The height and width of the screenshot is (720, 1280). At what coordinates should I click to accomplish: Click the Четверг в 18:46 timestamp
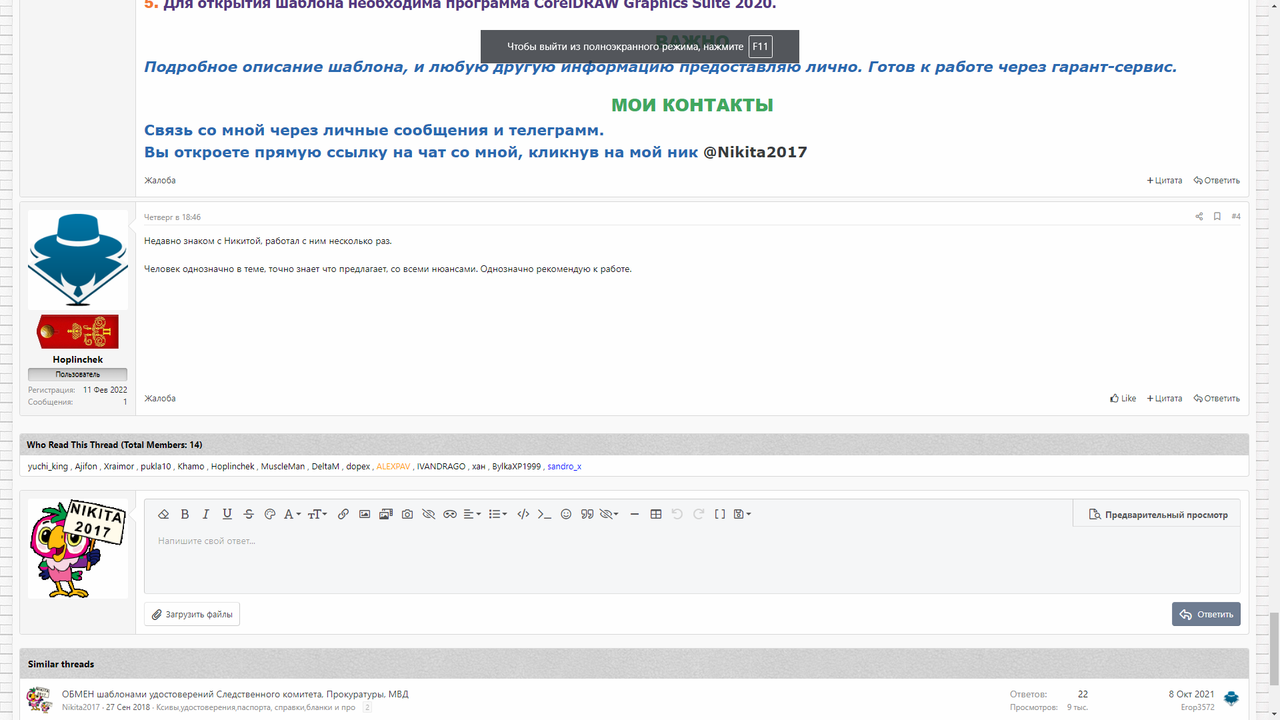(172, 217)
